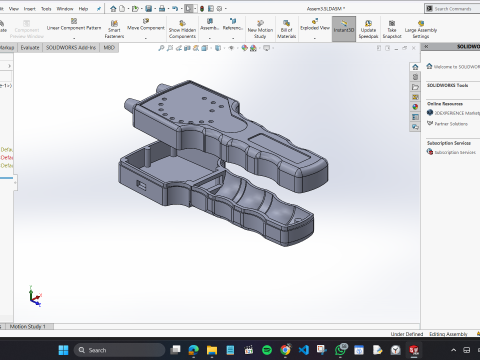Open the dropdown arrow beside the Select tool
Screen dimensions: 480x360
(195, 9)
